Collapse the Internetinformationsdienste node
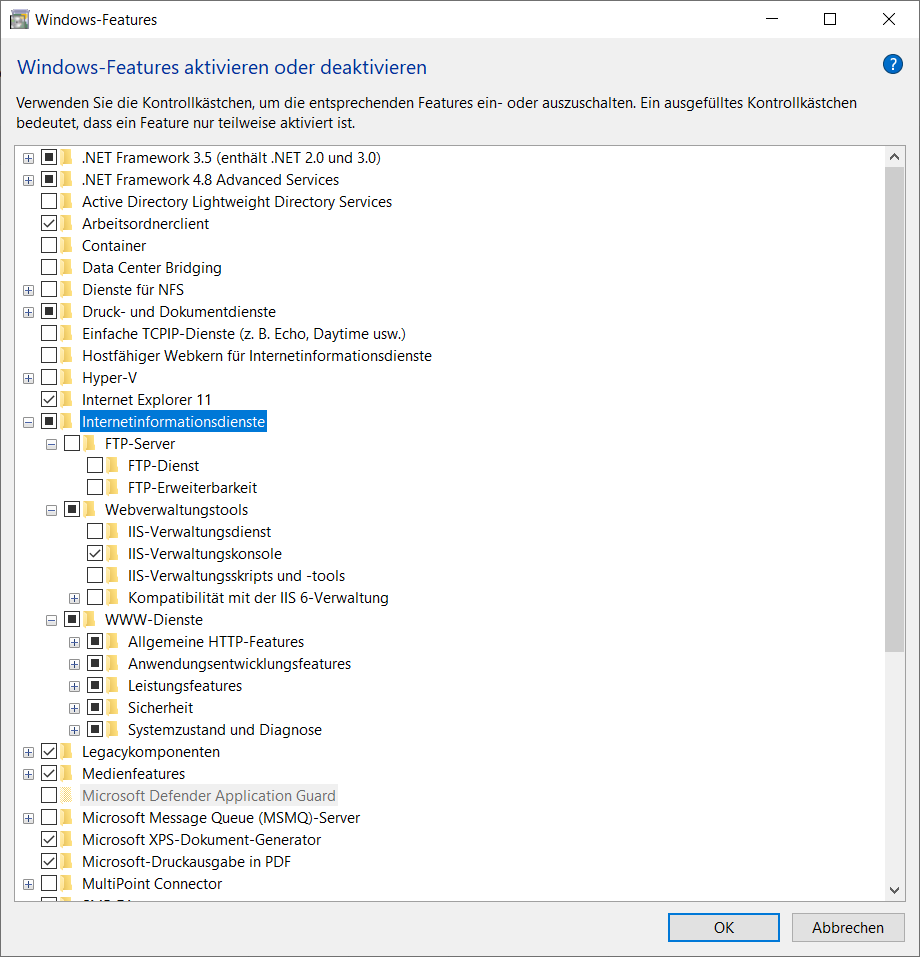Image resolution: width=920 pixels, height=957 pixels. coord(28,421)
